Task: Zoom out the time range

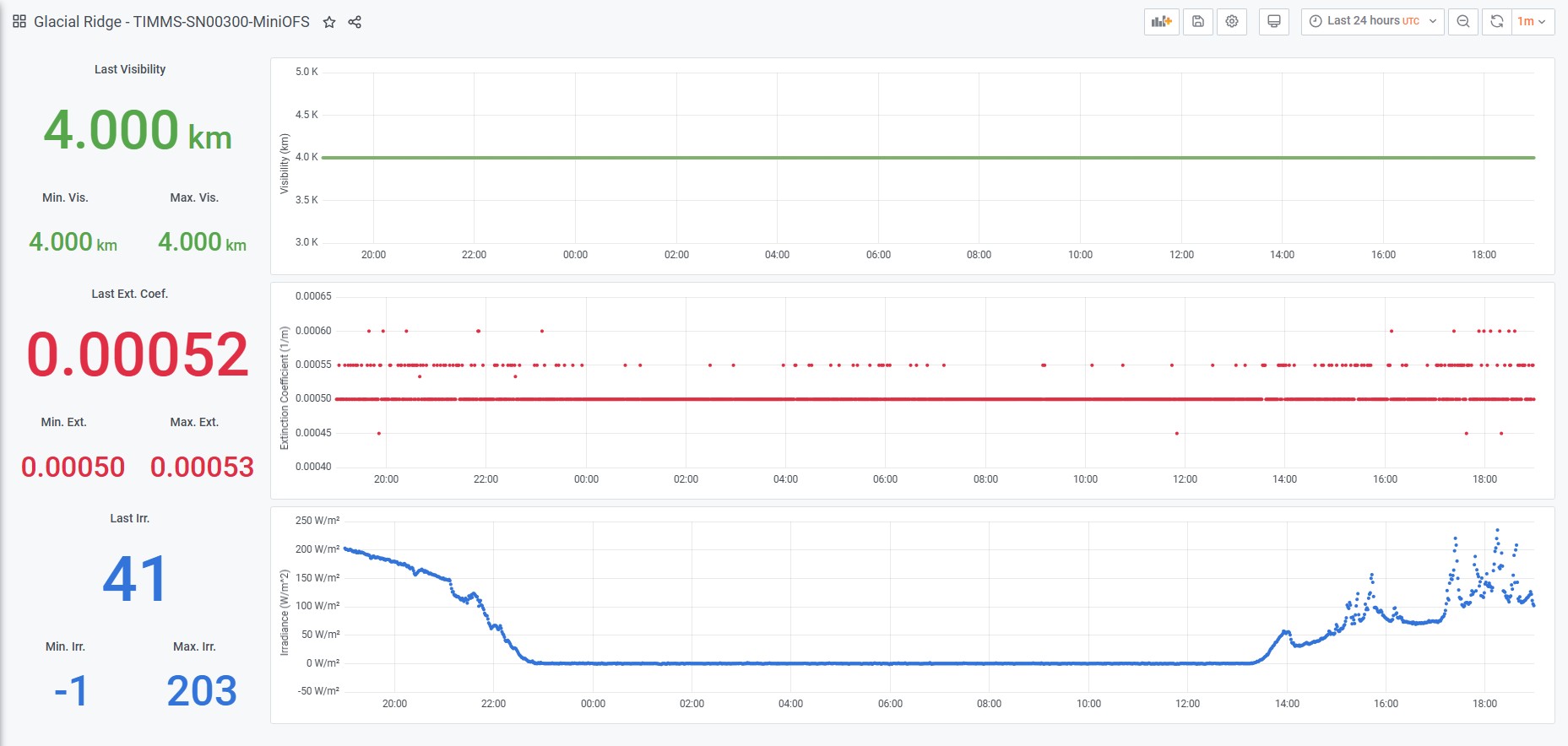Action: [1463, 22]
